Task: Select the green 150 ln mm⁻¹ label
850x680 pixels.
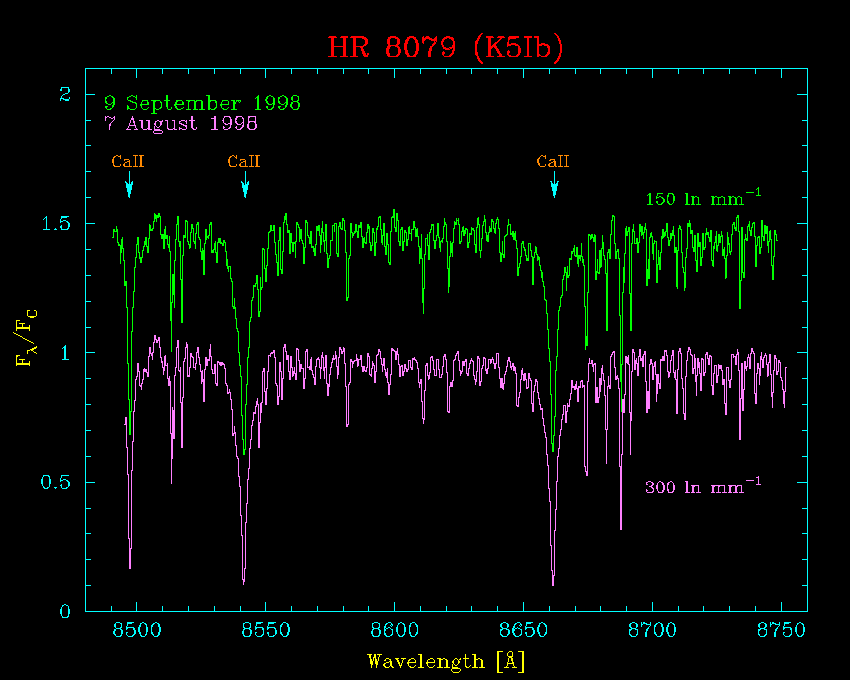Action: 703,199
